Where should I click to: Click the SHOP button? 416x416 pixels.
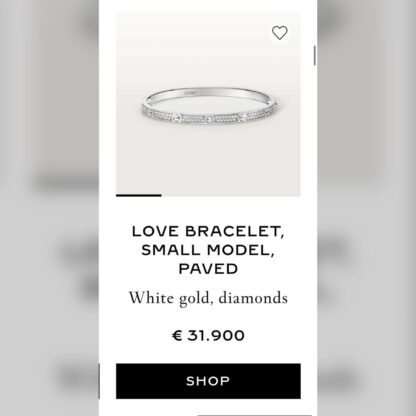tap(208, 381)
